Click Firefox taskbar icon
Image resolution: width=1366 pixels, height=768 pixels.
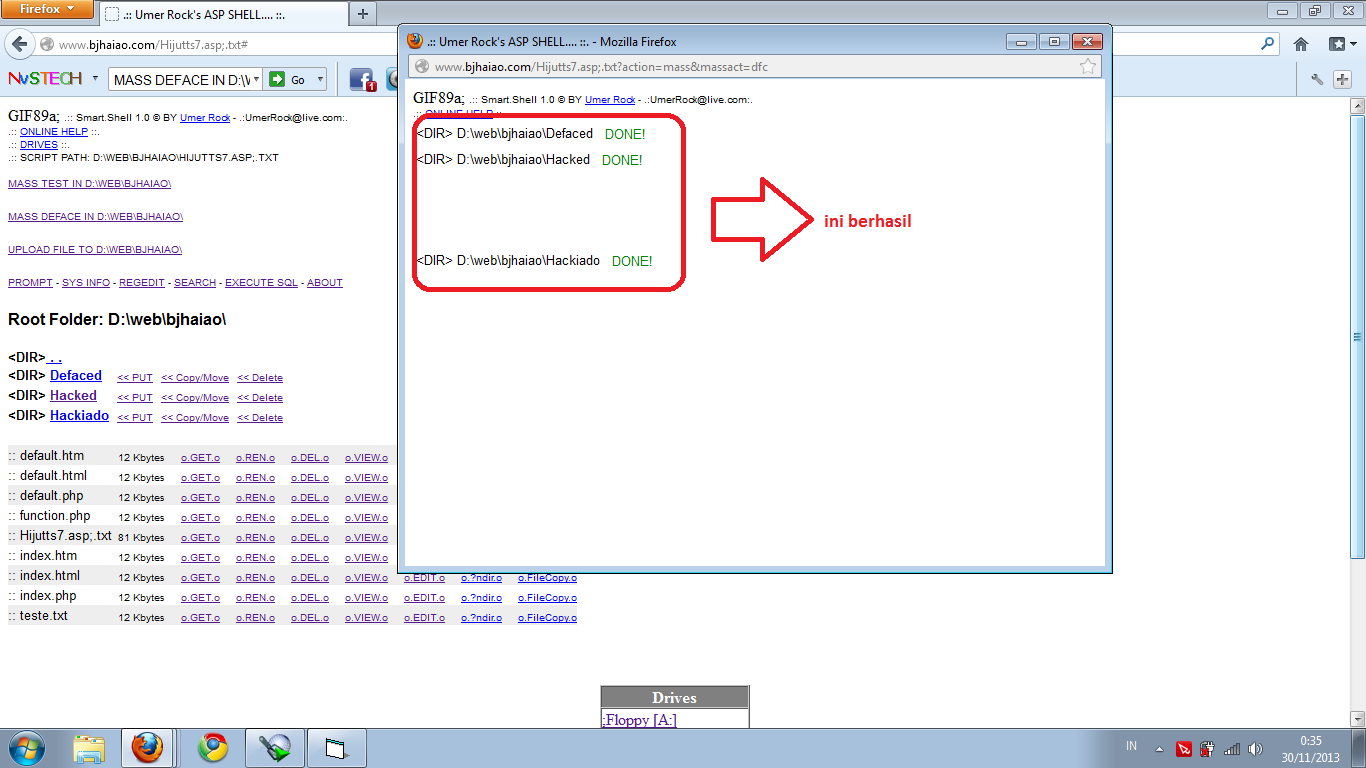coord(147,748)
